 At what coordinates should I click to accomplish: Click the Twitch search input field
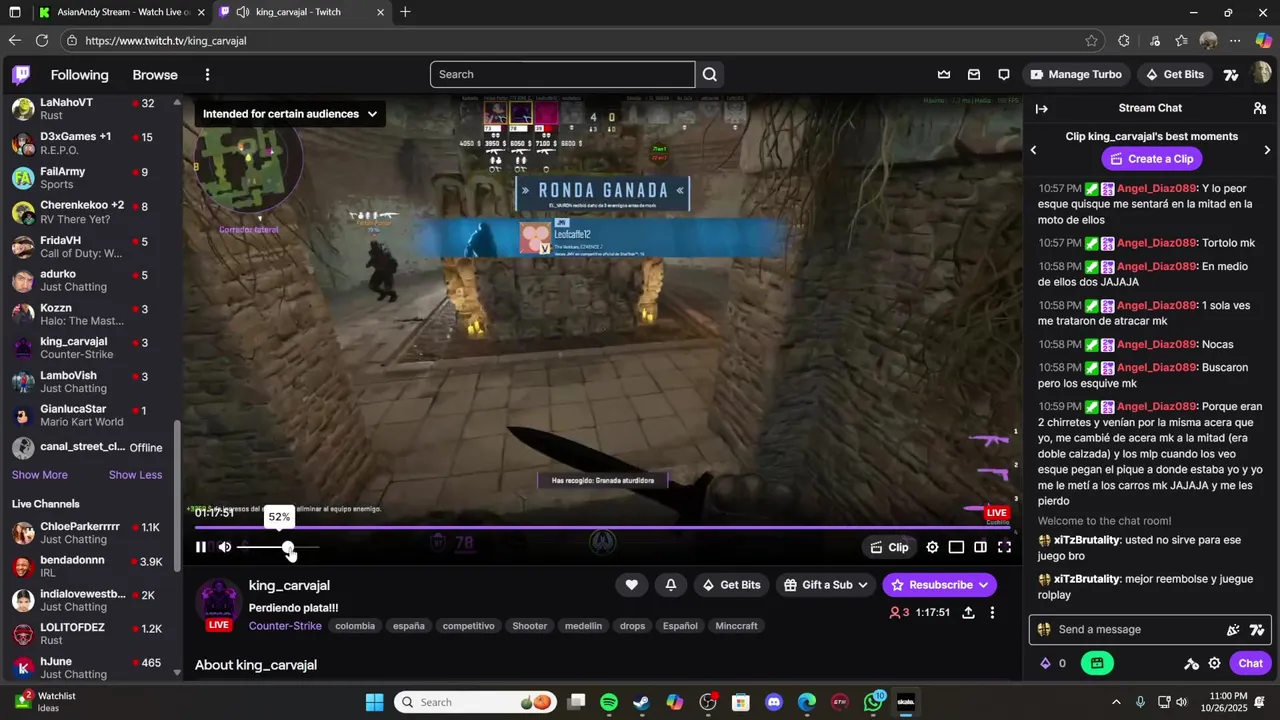coord(562,74)
